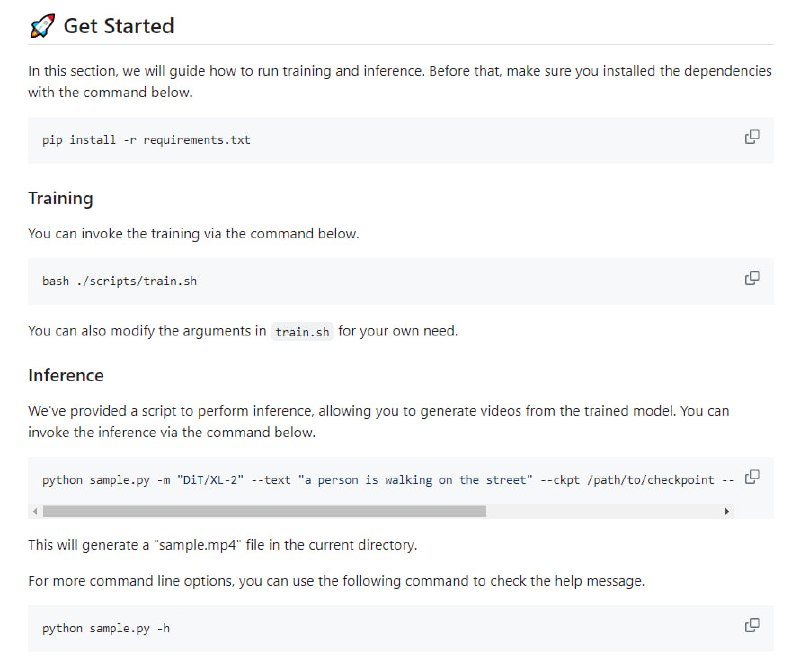The image size is (800, 671).
Task: Click the rocket icon beside Get Started
Action: point(42,26)
